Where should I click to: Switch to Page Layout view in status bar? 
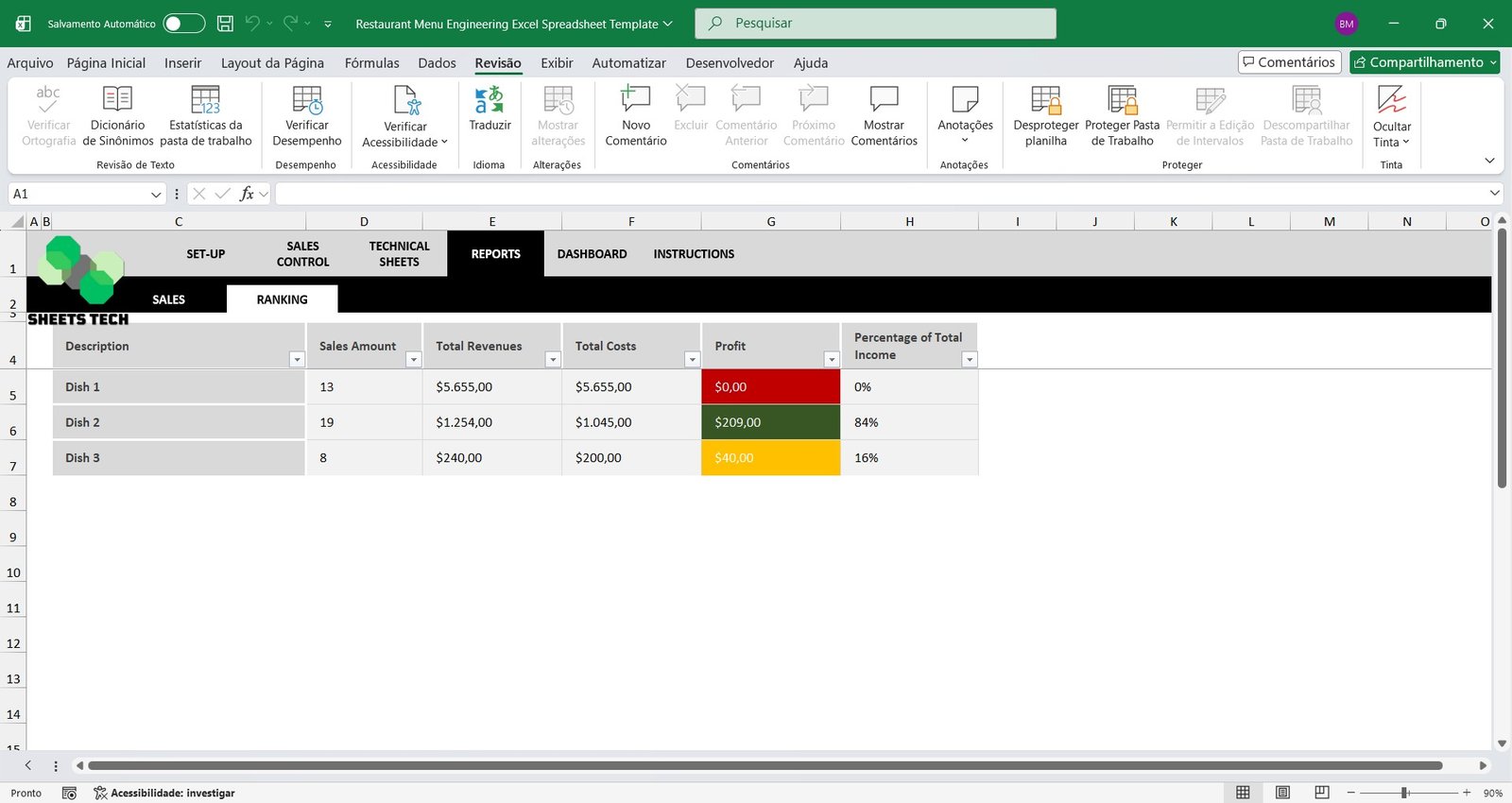1282,793
